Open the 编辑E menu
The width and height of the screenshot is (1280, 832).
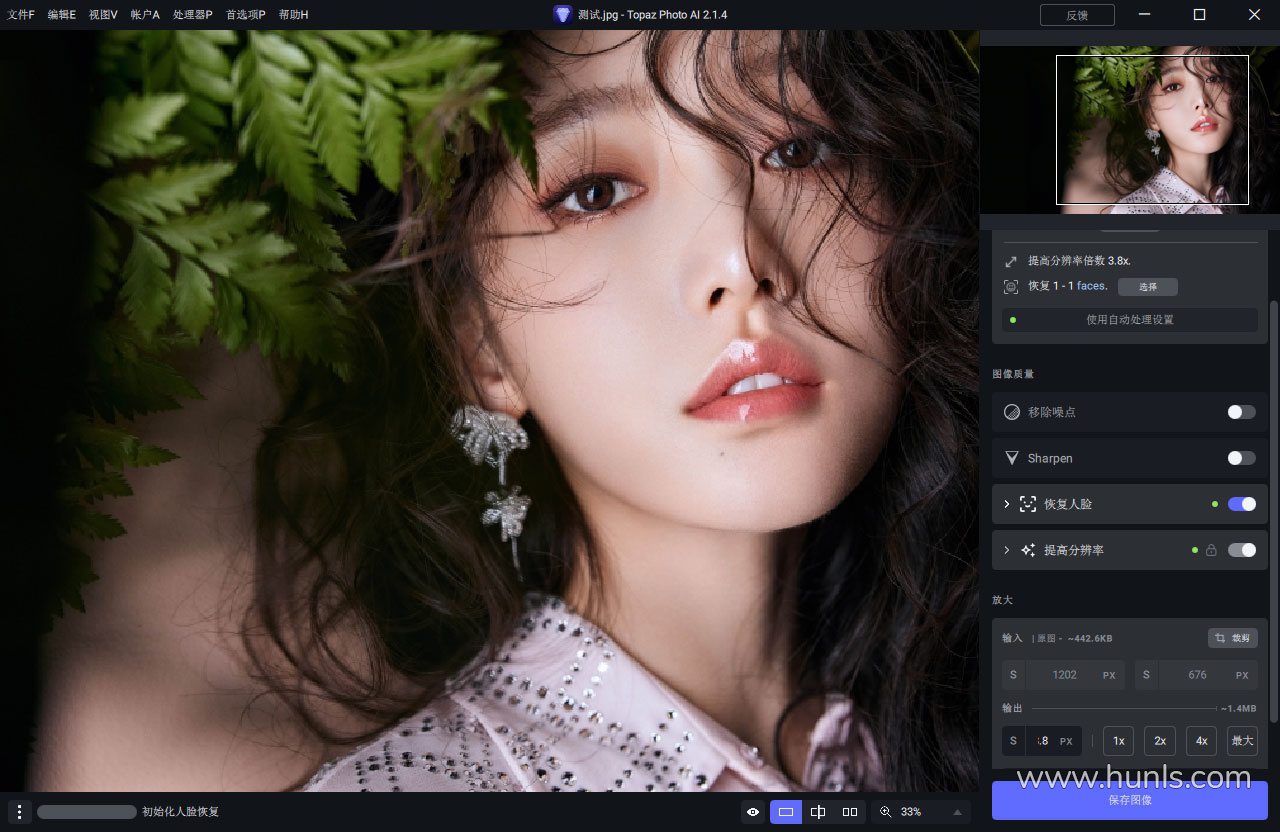(x=61, y=15)
